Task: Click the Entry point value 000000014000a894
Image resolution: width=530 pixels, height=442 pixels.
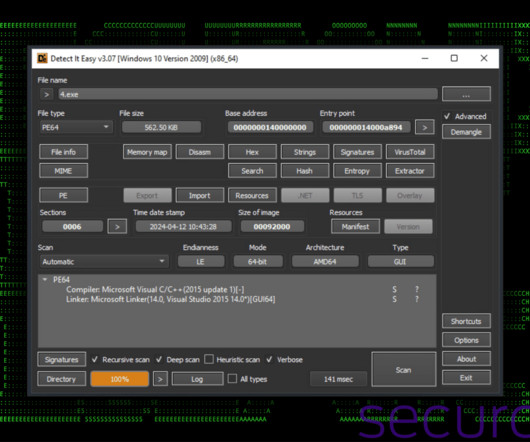Action: coord(366,127)
